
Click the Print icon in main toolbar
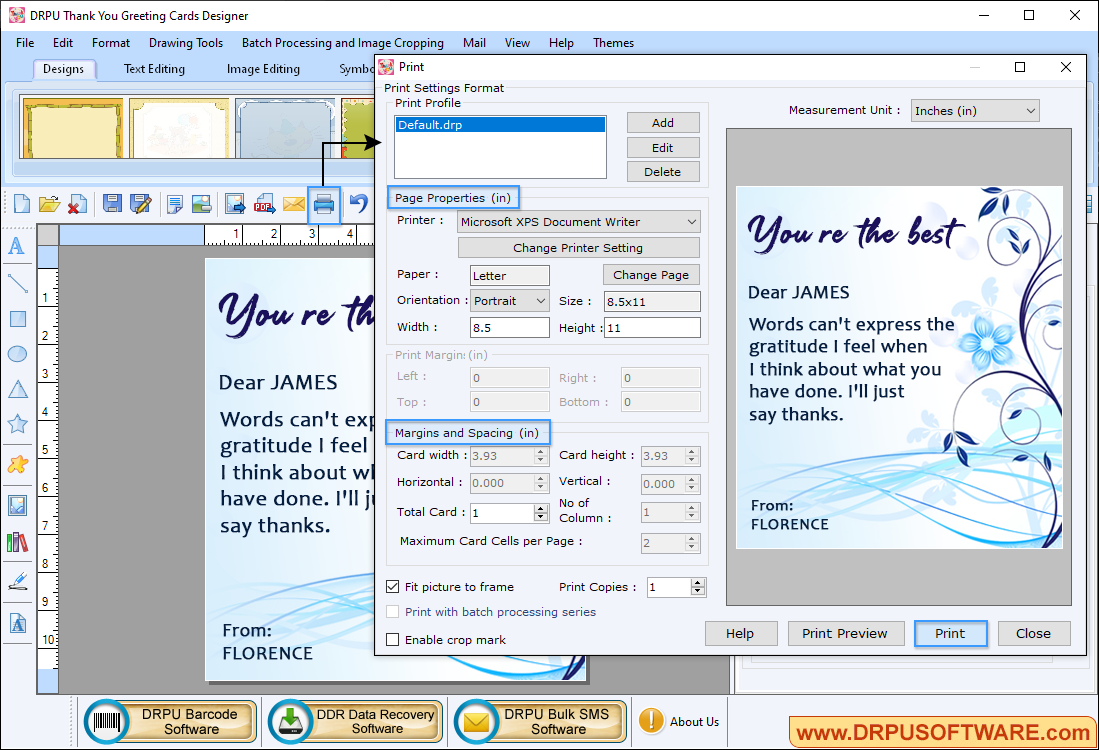323,204
